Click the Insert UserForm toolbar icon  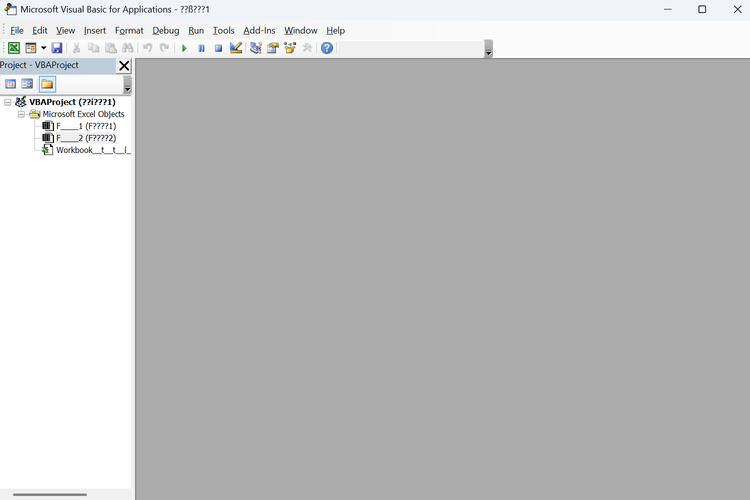point(31,48)
